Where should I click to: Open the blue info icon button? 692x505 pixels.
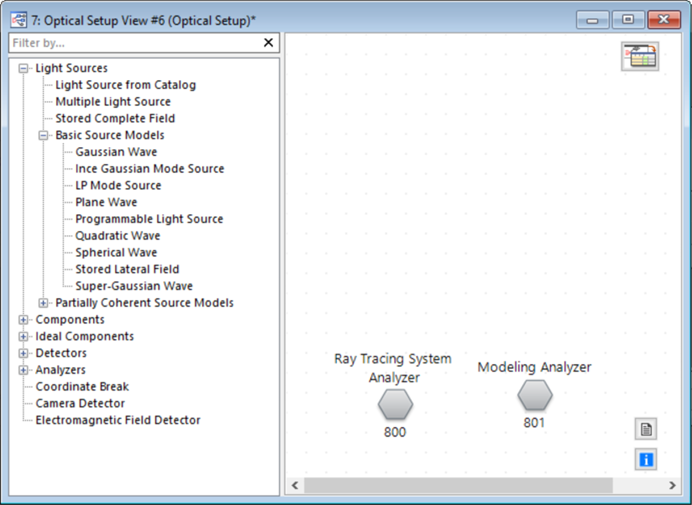coord(646,460)
